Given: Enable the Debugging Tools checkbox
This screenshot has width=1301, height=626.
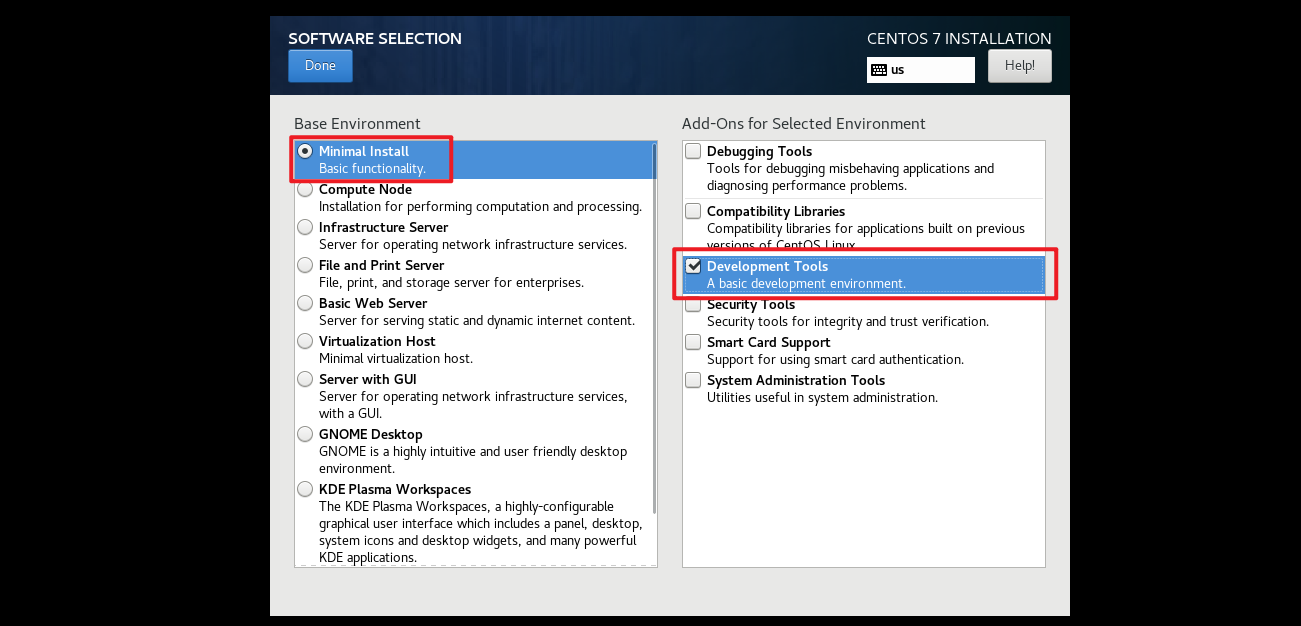Looking at the screenshot, I should pyautogui.click(x=693, y=151).
